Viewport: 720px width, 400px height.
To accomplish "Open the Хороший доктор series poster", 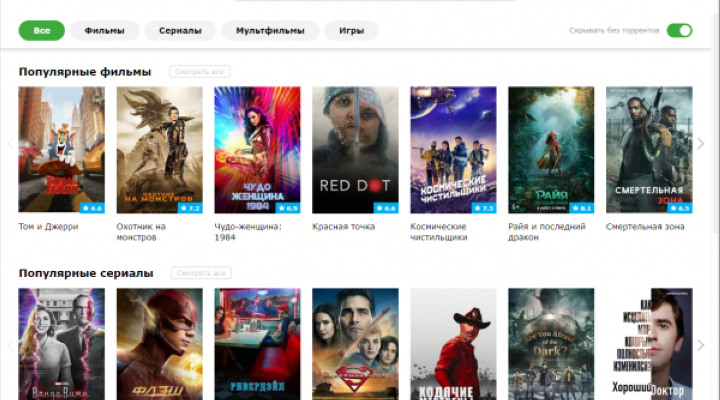I will point(649,344).
